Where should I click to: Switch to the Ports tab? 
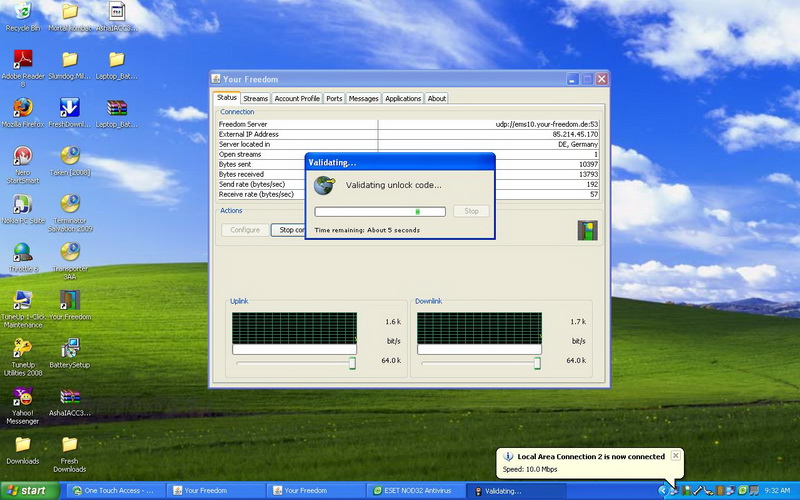334,98
